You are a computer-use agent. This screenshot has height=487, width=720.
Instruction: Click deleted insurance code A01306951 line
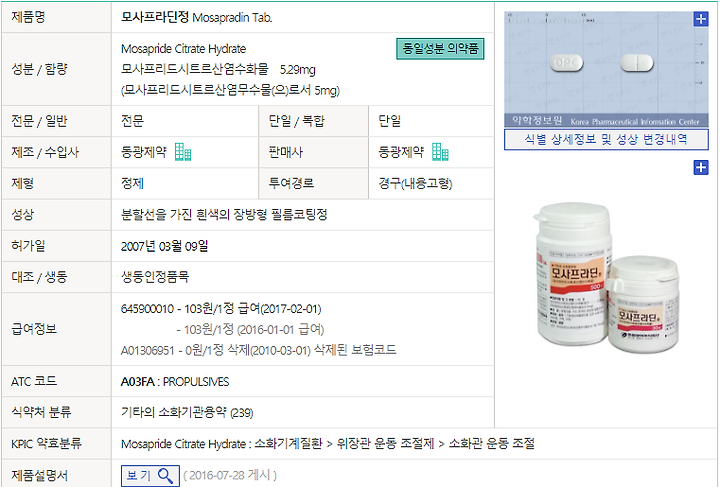259,350
